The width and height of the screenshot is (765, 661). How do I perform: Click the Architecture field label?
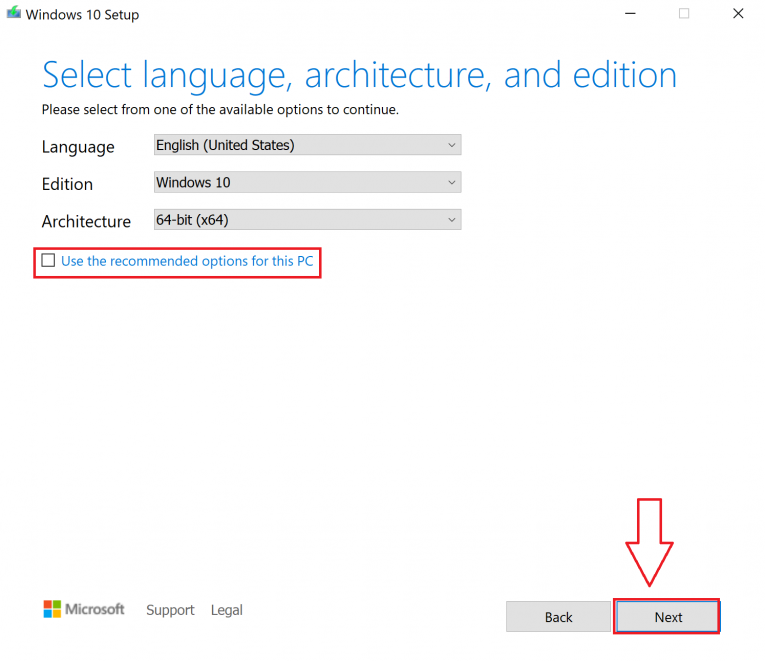point(86,221)
